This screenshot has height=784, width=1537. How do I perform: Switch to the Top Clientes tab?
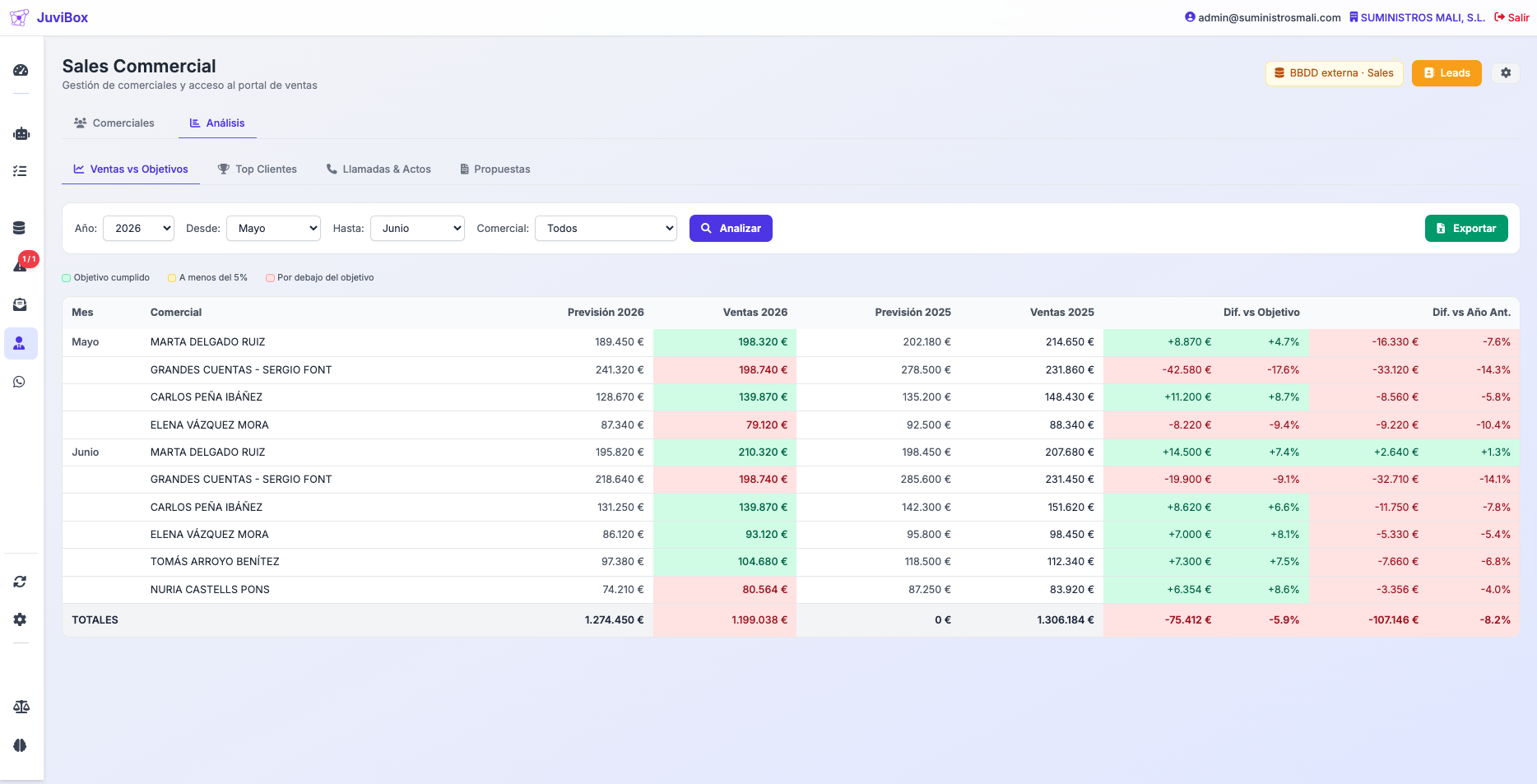click(258, 169)
